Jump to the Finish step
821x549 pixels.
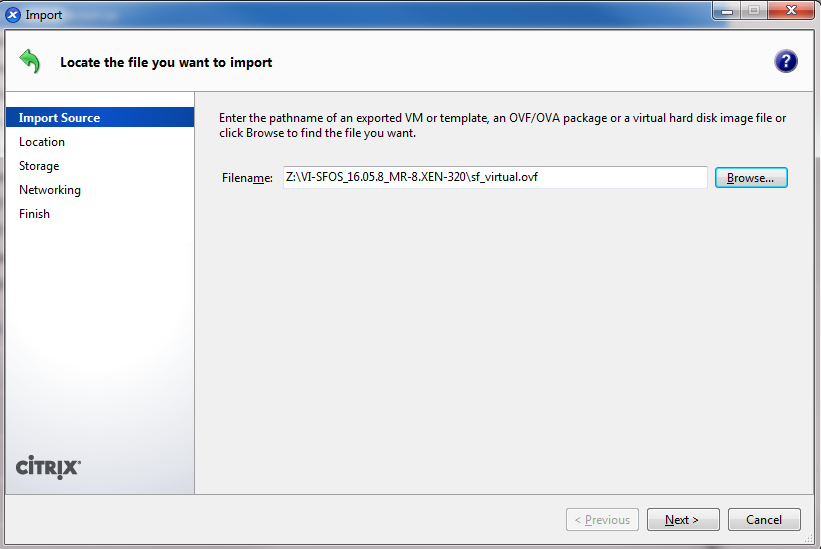click(x=34, y=214)
